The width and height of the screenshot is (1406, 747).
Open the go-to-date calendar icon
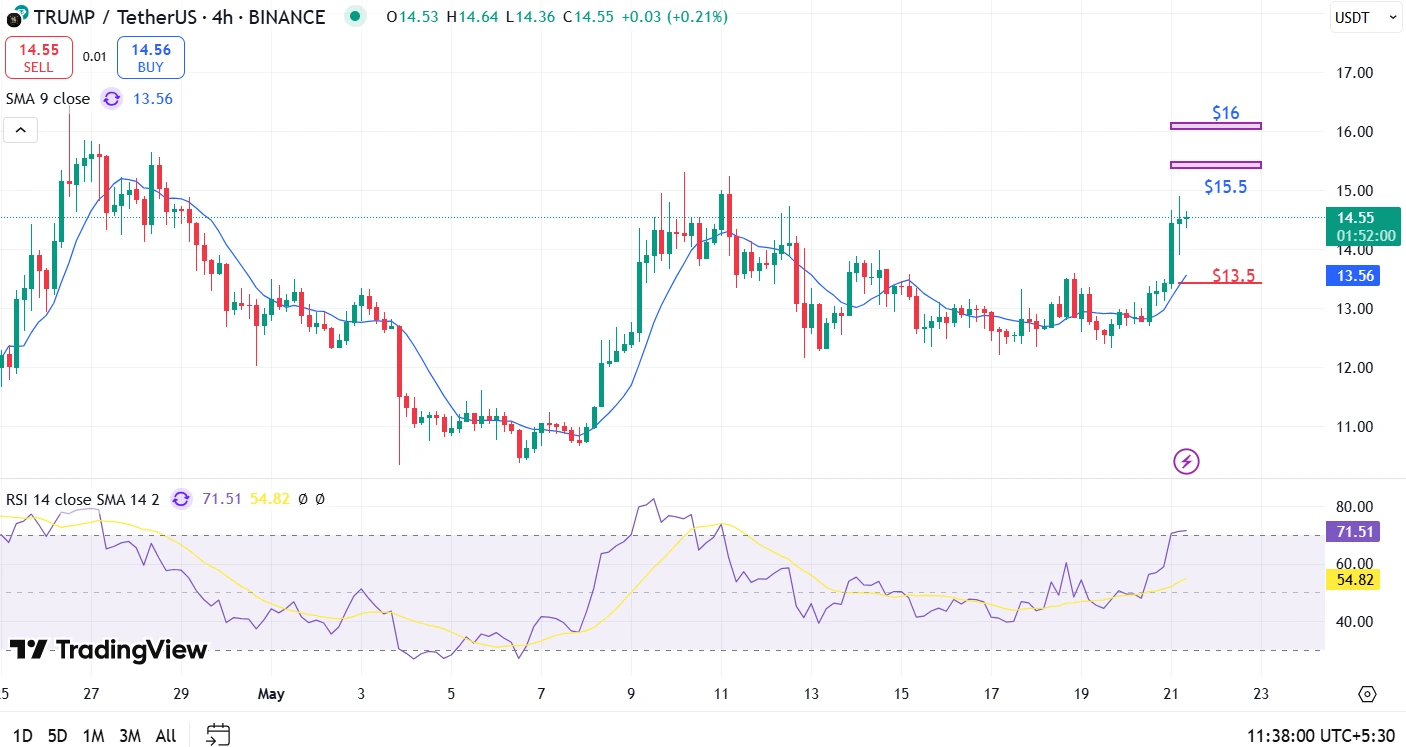click(219, 735)
